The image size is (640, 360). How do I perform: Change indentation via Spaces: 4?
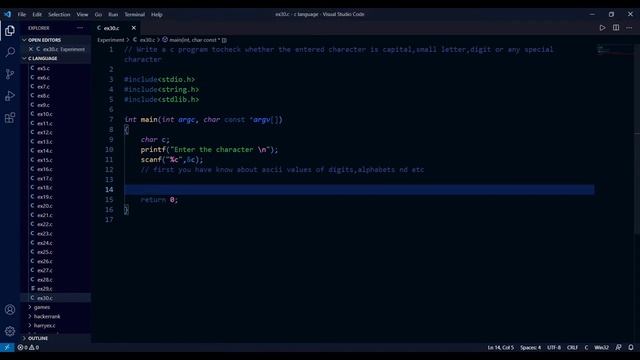coord(530,347)
